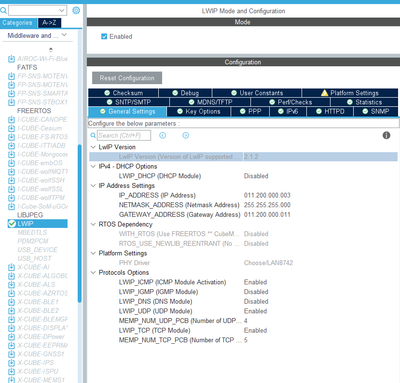Screen dimensions: 400x383
Task: Switch to A->Z sorting tab
Action: click(x=49, y=23)
